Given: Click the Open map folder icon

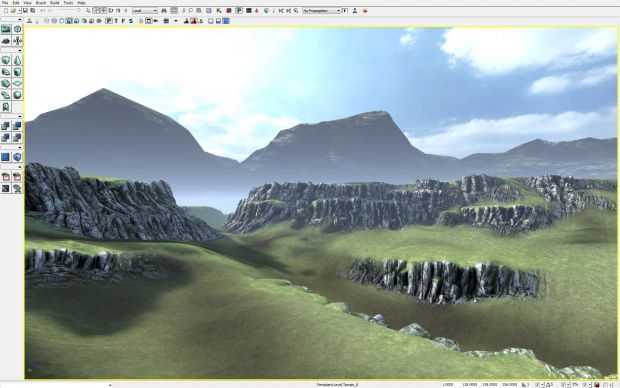Looking at the screenshot, I should tap(13, 11).
